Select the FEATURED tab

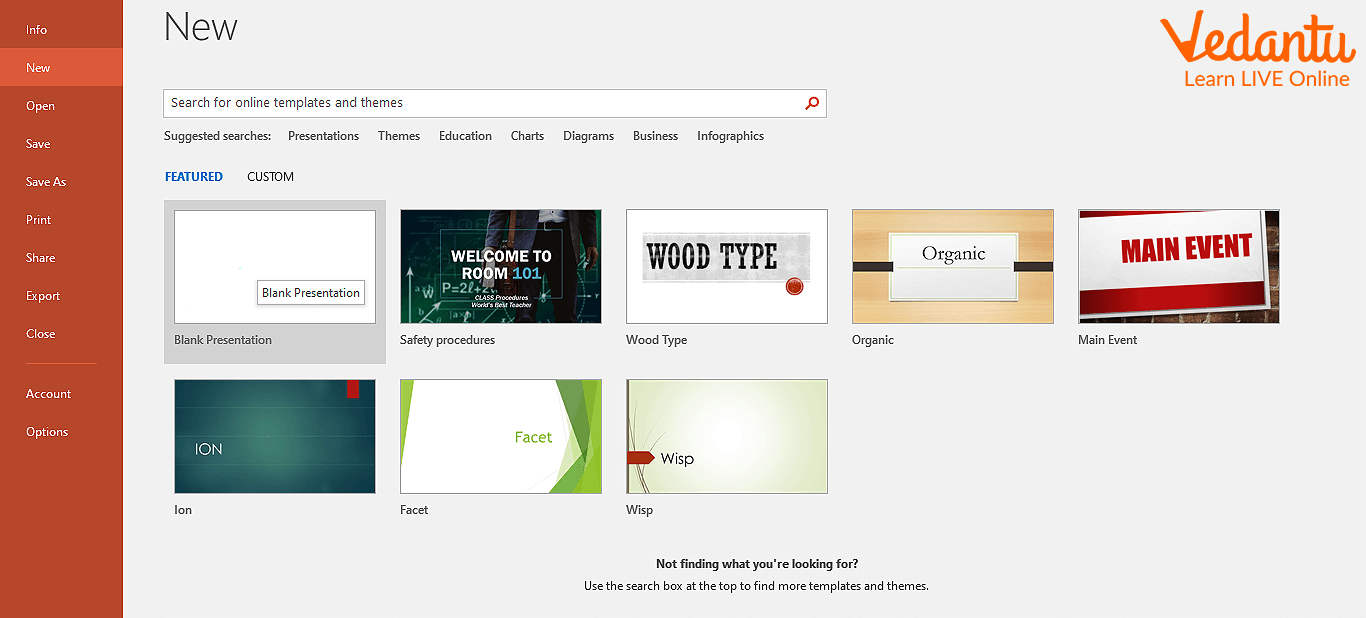coord(194,177)
